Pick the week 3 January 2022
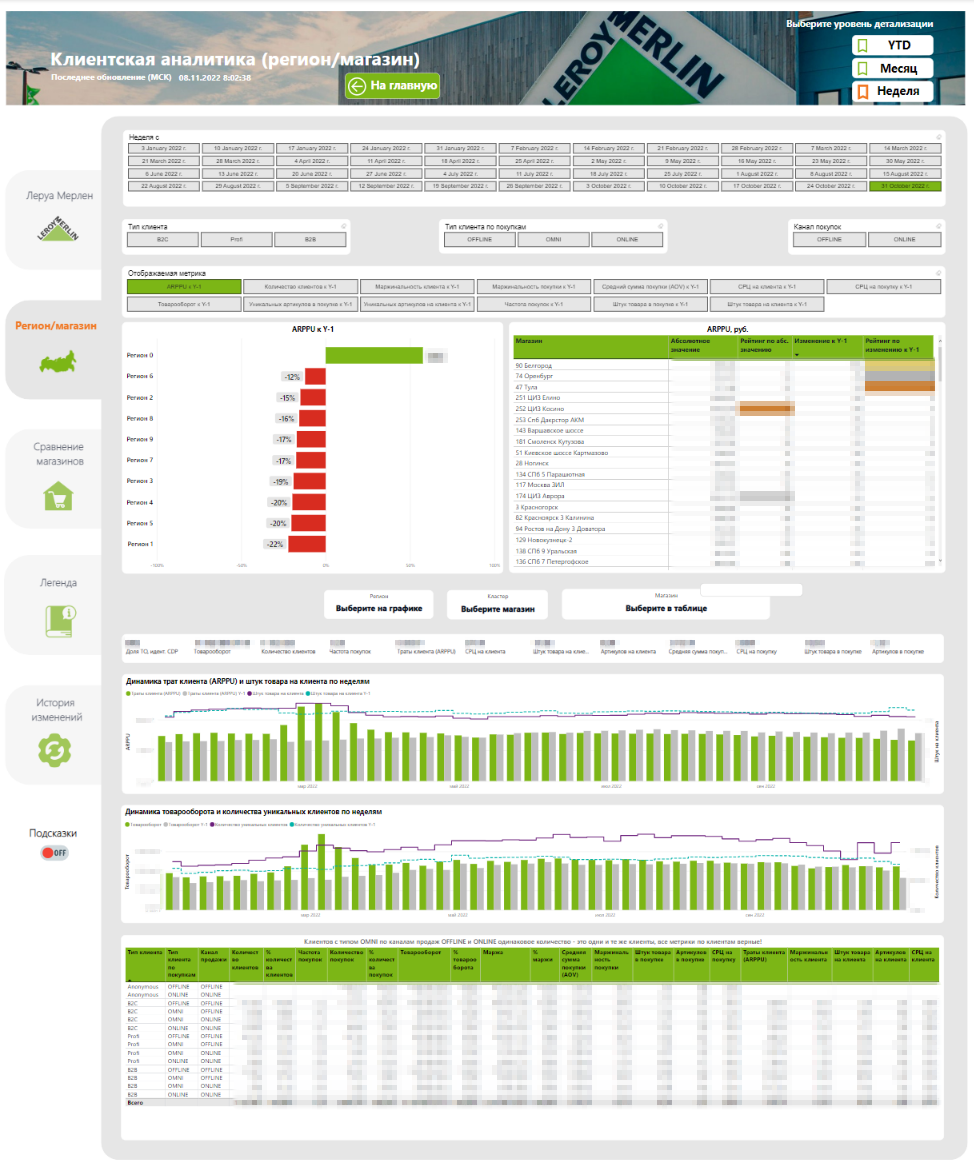974x1171 pixels. click(163, 149)
